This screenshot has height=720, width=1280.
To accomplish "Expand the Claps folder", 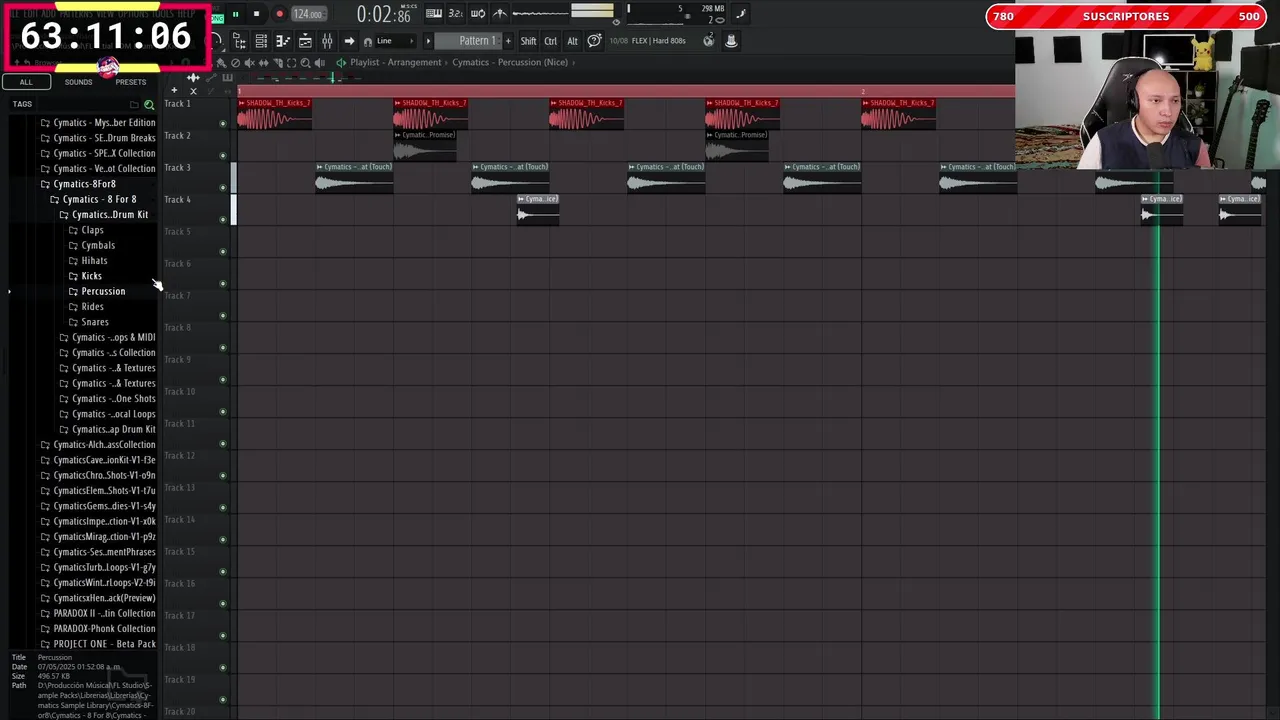I will tap(85, 230).
